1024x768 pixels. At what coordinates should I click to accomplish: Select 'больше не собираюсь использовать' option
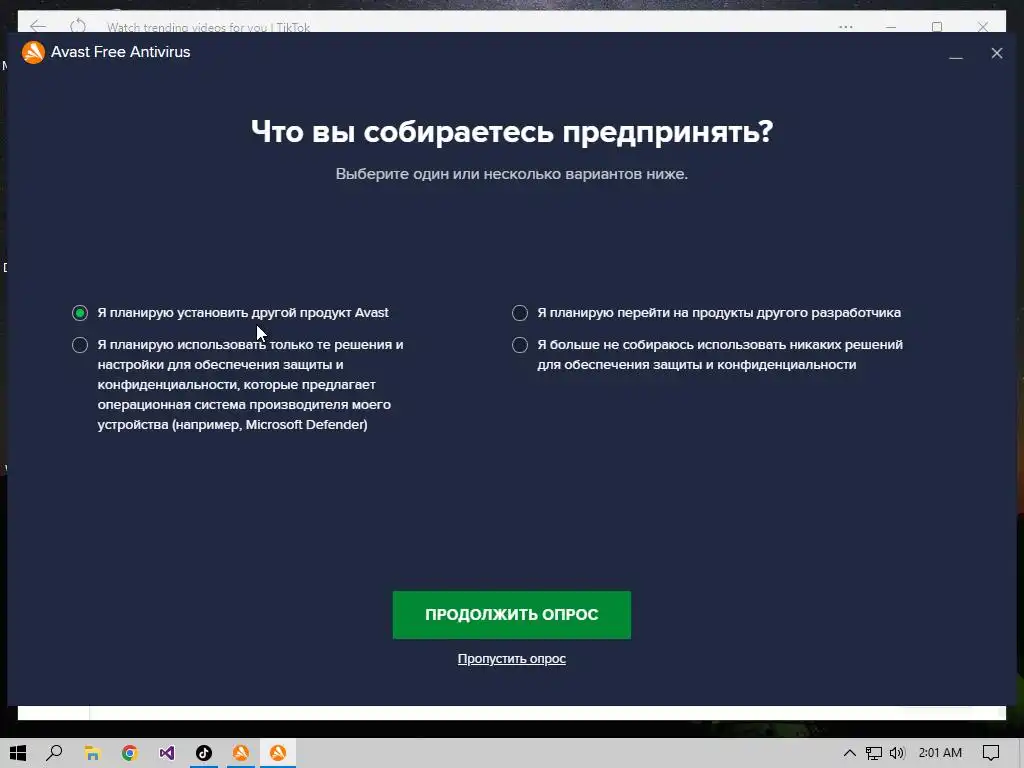520,345
